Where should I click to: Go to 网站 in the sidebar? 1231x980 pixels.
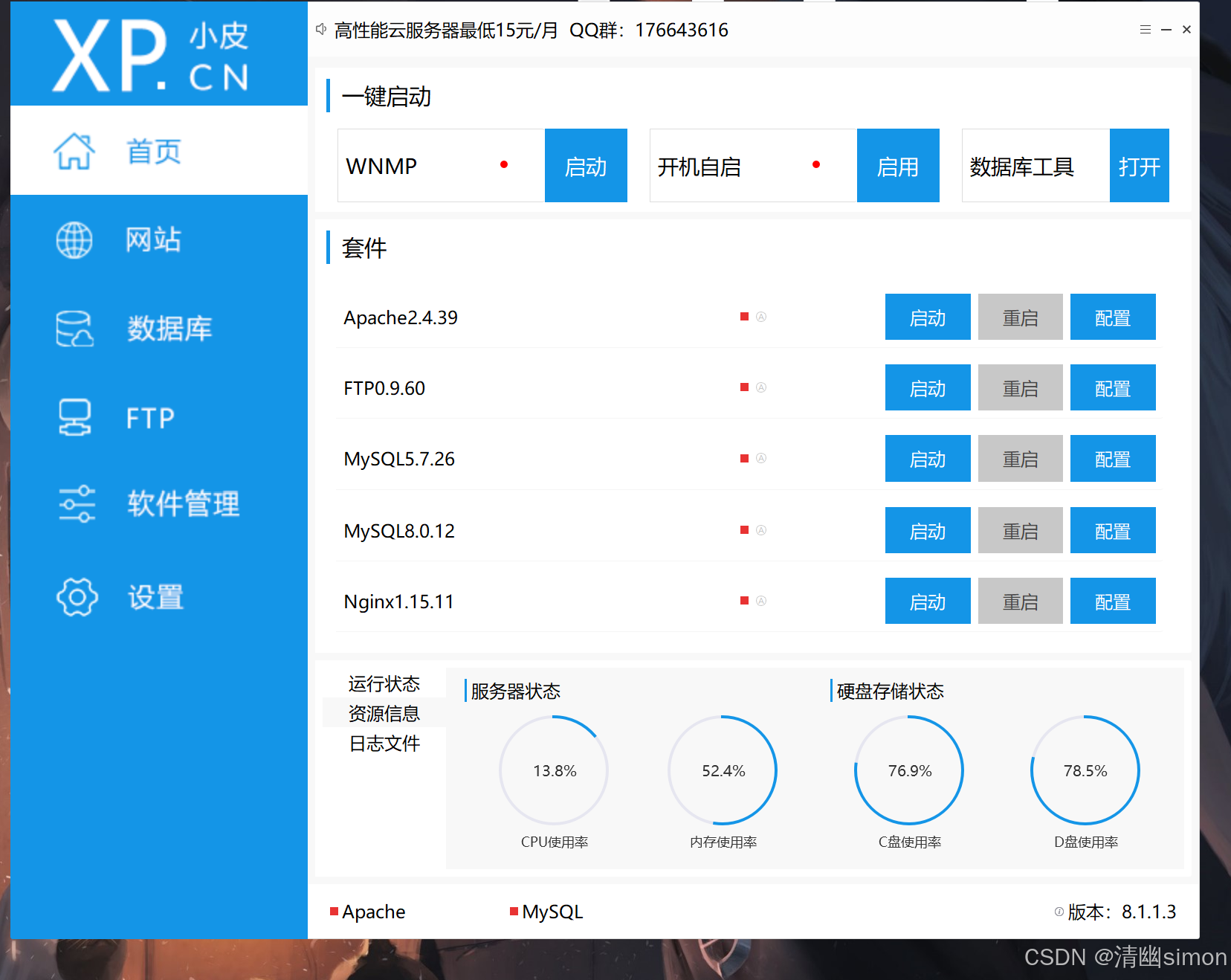pyautogui.click(x=159, y=239)
